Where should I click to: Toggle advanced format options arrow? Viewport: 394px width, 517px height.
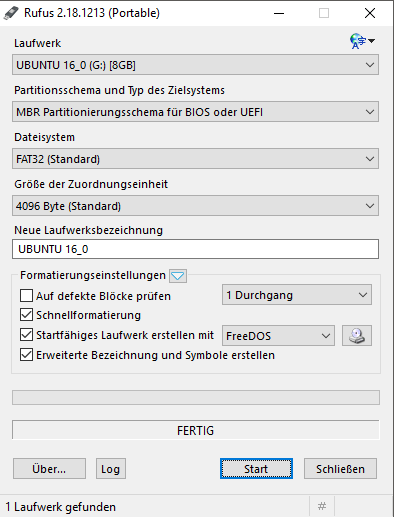[178, 276]
